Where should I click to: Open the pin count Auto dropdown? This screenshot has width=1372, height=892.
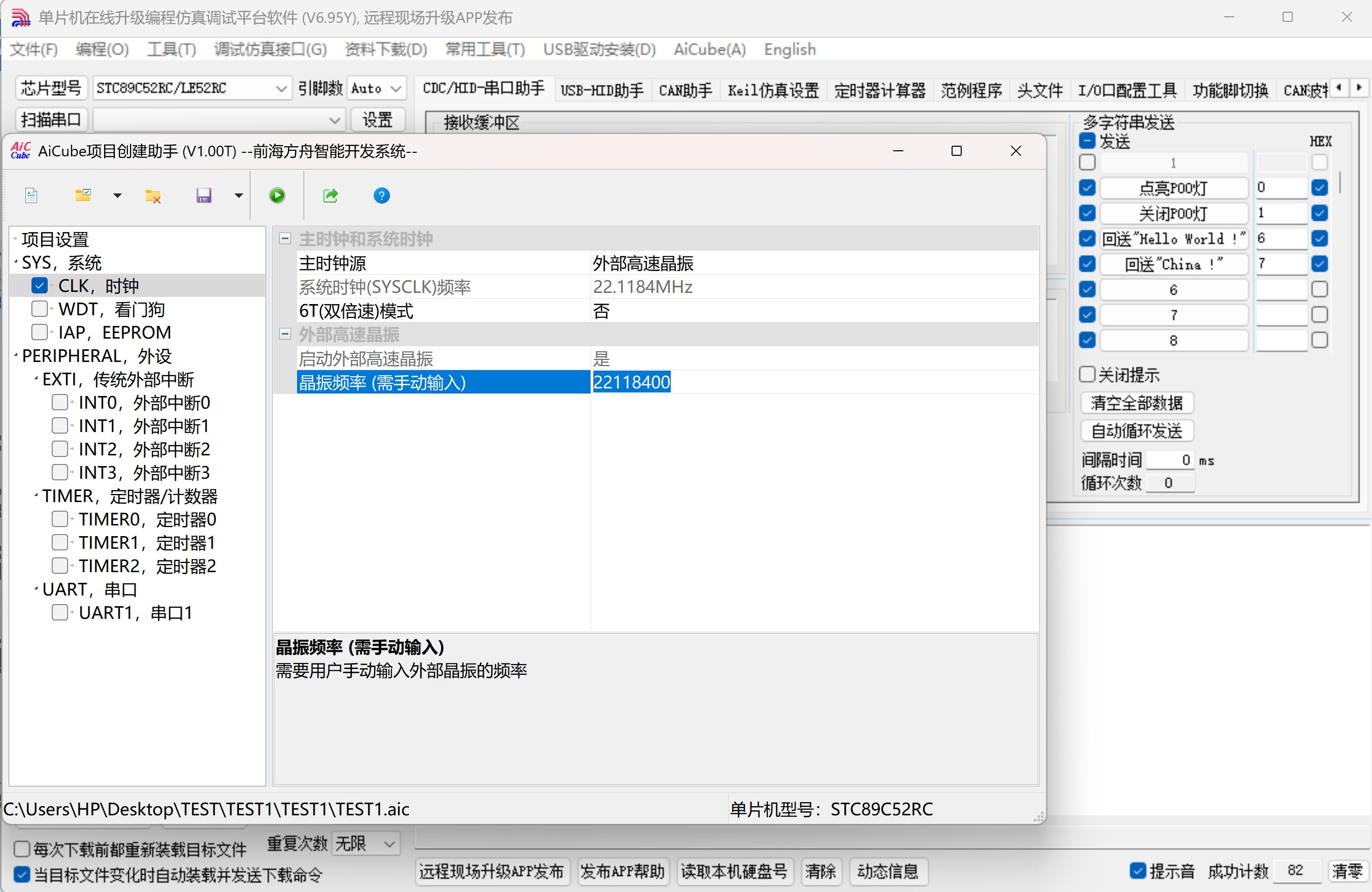[376, 88]
